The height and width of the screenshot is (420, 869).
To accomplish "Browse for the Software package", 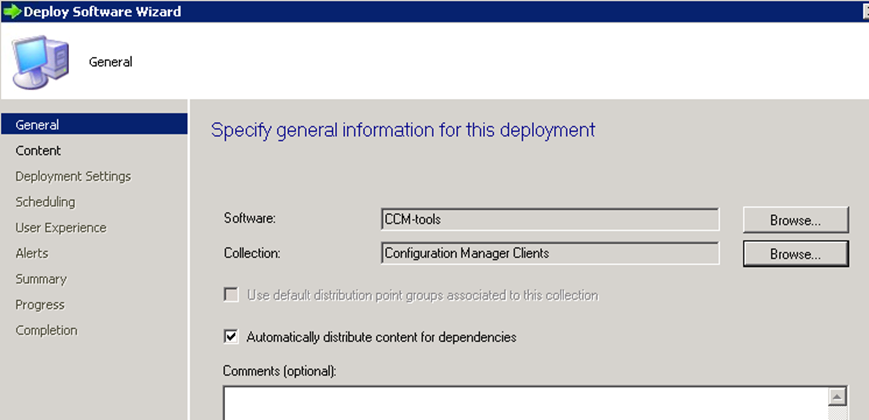I will click(x=795, y=220).
